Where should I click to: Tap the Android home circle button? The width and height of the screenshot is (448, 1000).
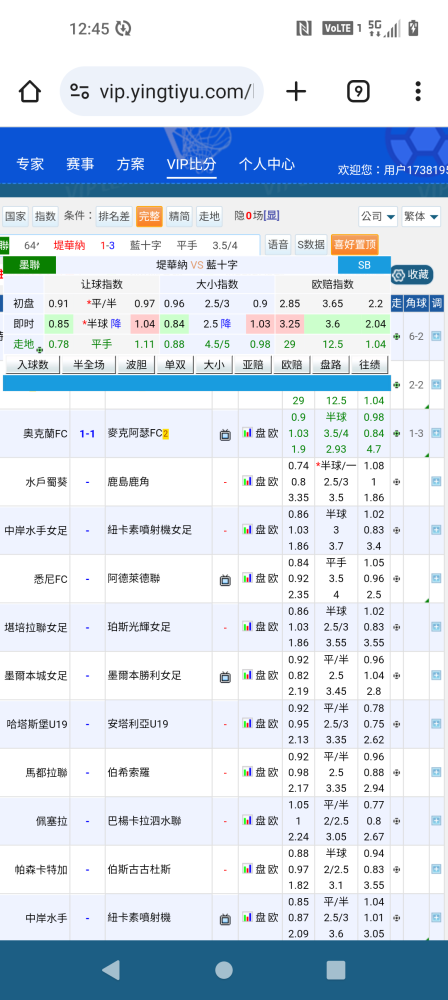(x=224, y=970)
